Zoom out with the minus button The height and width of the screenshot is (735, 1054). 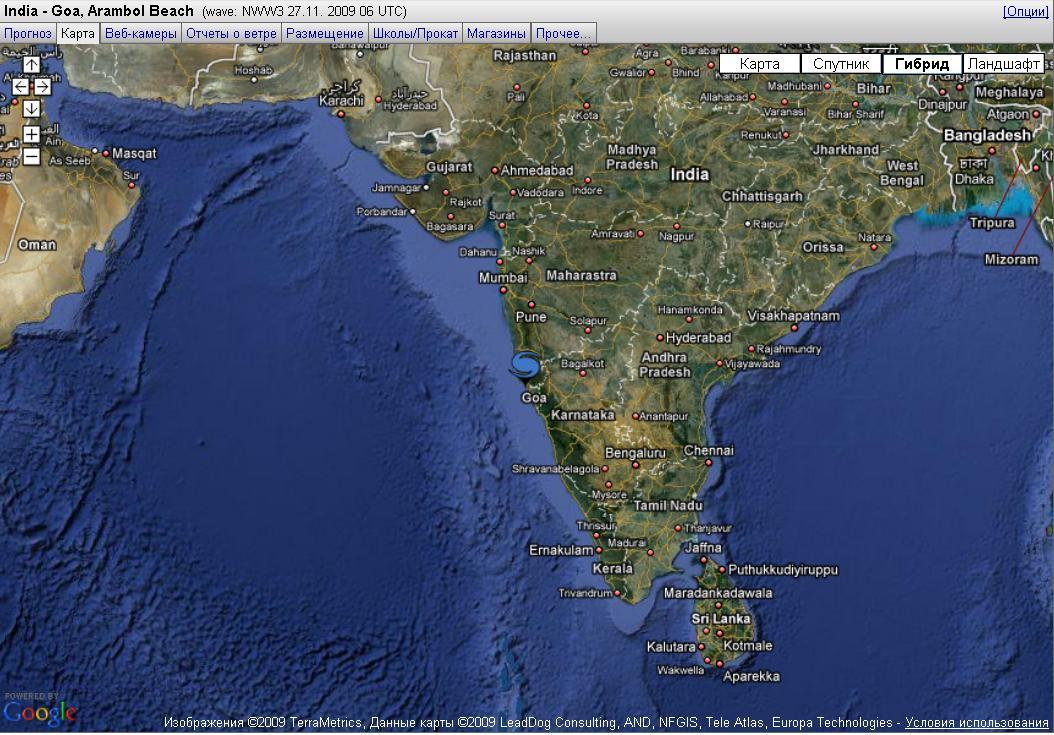pyautogui.click(x=32, y=156)
